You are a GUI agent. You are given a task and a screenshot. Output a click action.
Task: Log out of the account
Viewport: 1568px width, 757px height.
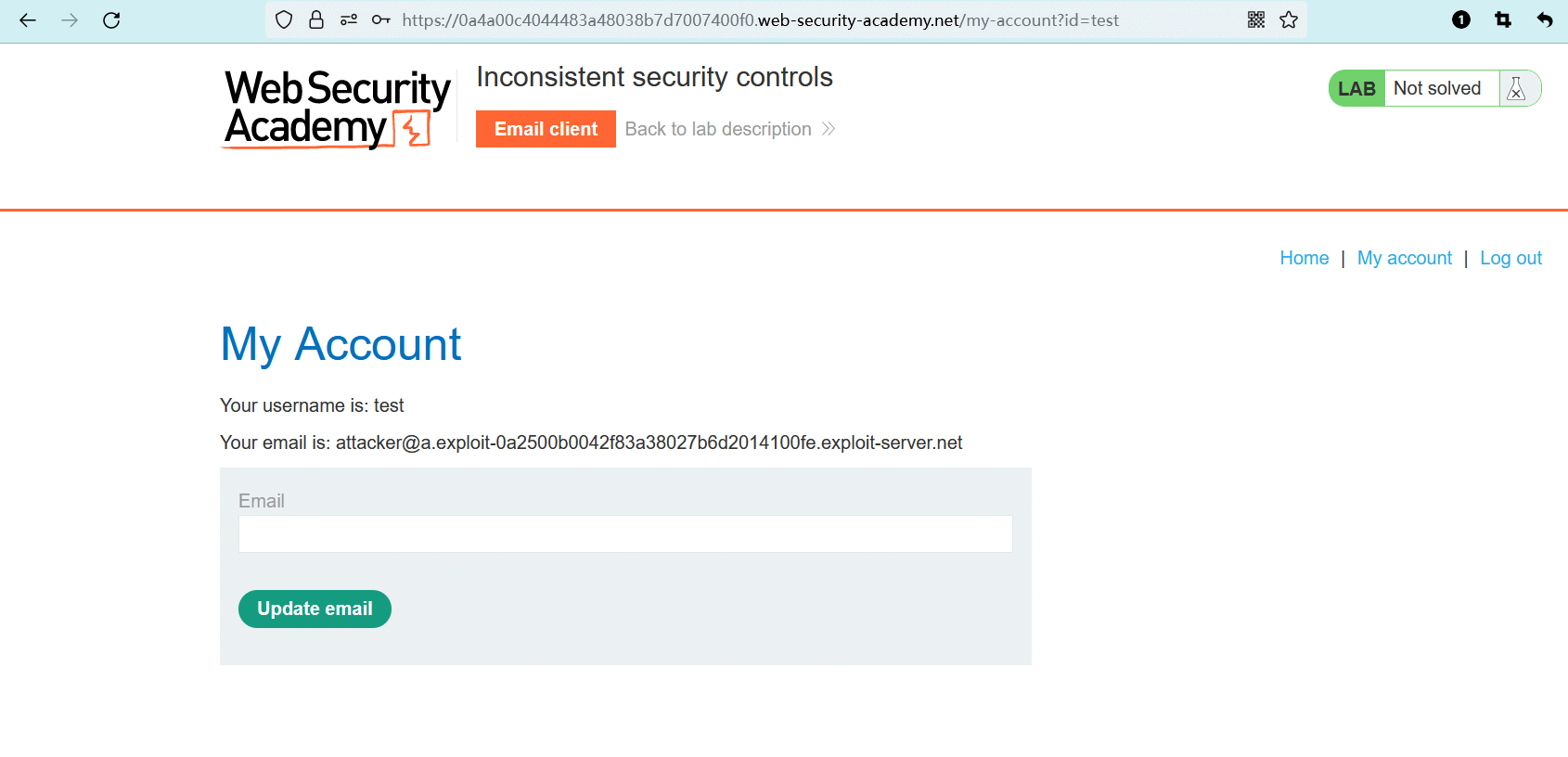pos(1510,258)
